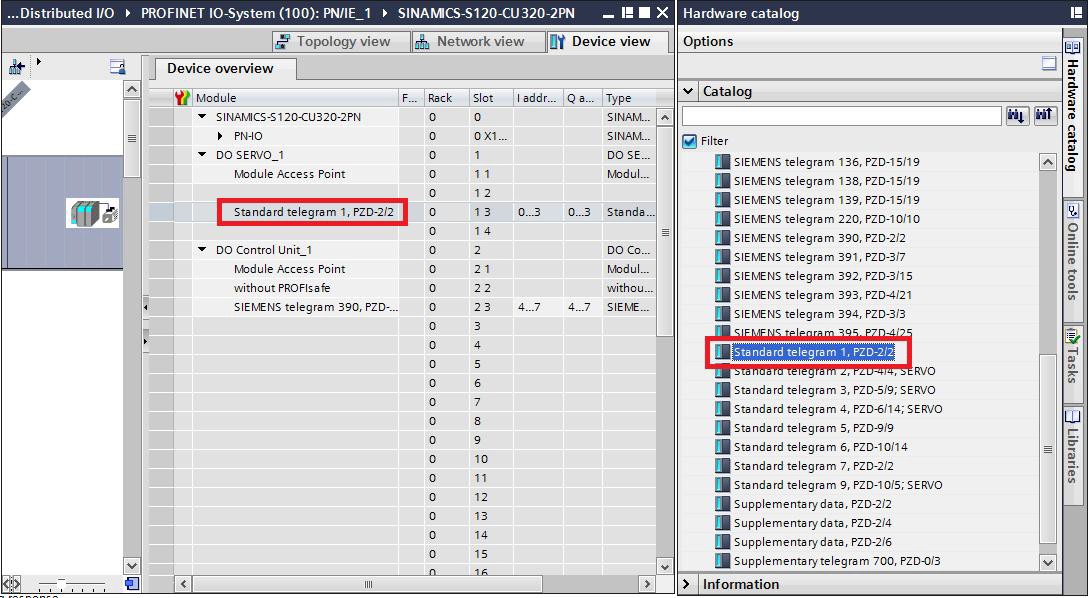Click the Device overview horizontal scroll-right arrow
Viewport: 1089px width, 598px height.
tap(647, 584)
